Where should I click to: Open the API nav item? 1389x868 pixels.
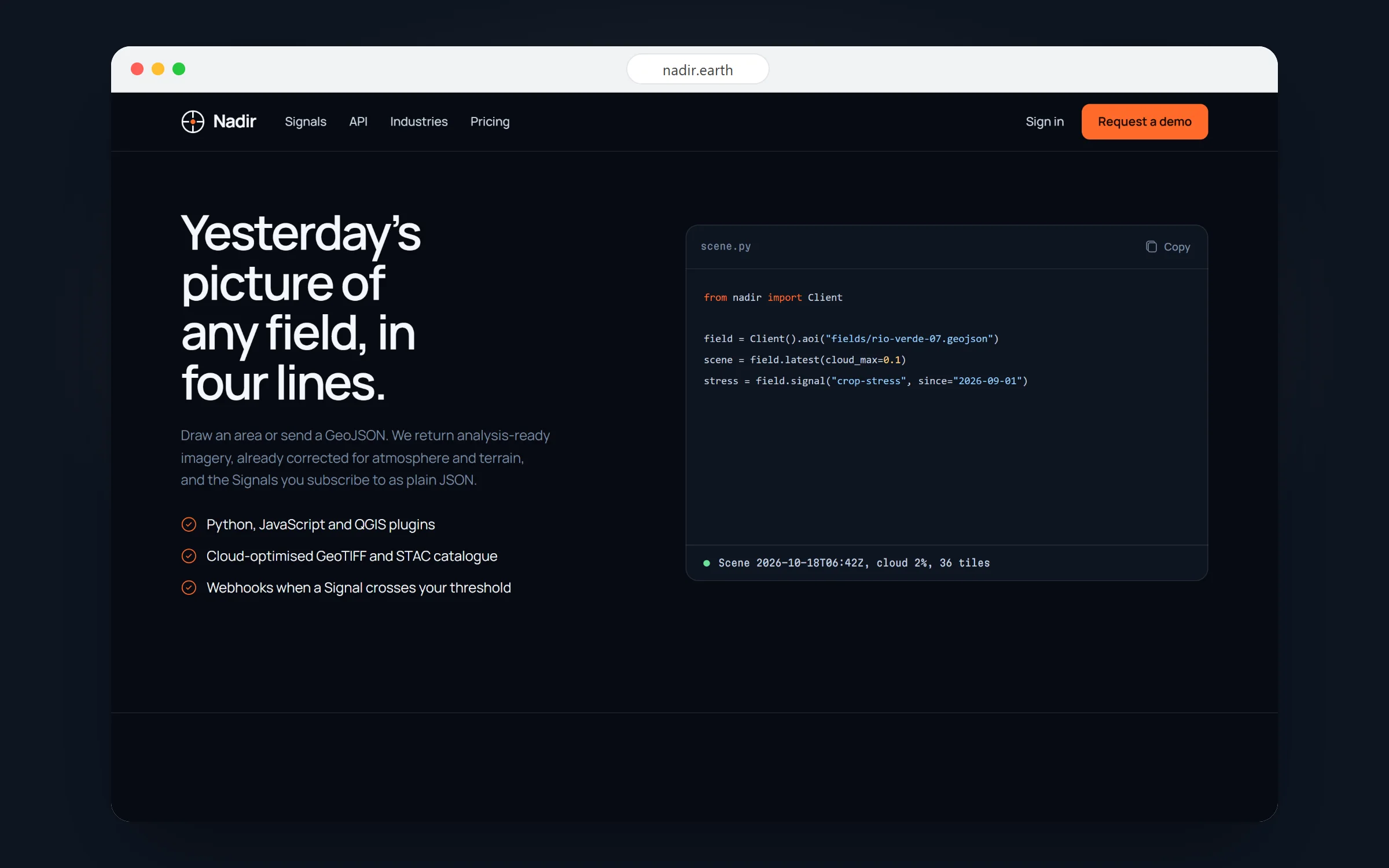(358, 122)
